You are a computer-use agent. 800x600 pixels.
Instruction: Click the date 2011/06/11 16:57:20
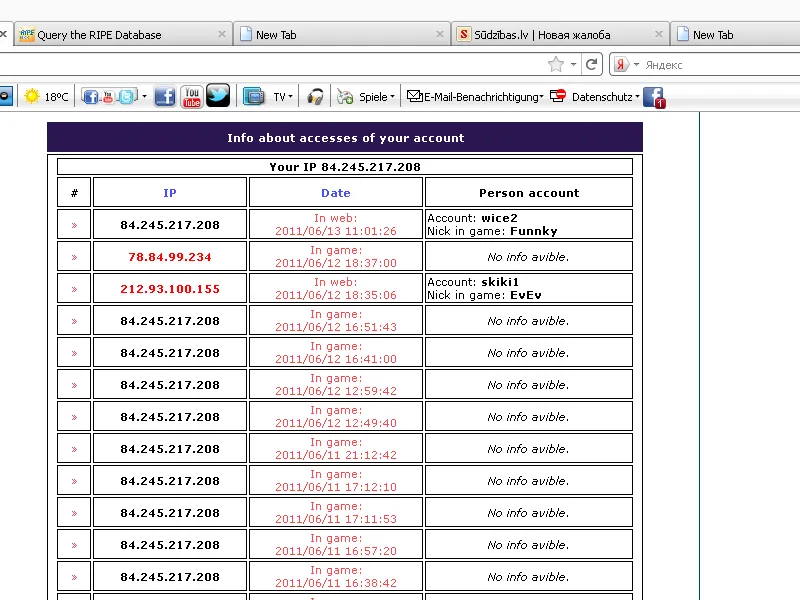[336, 552]
